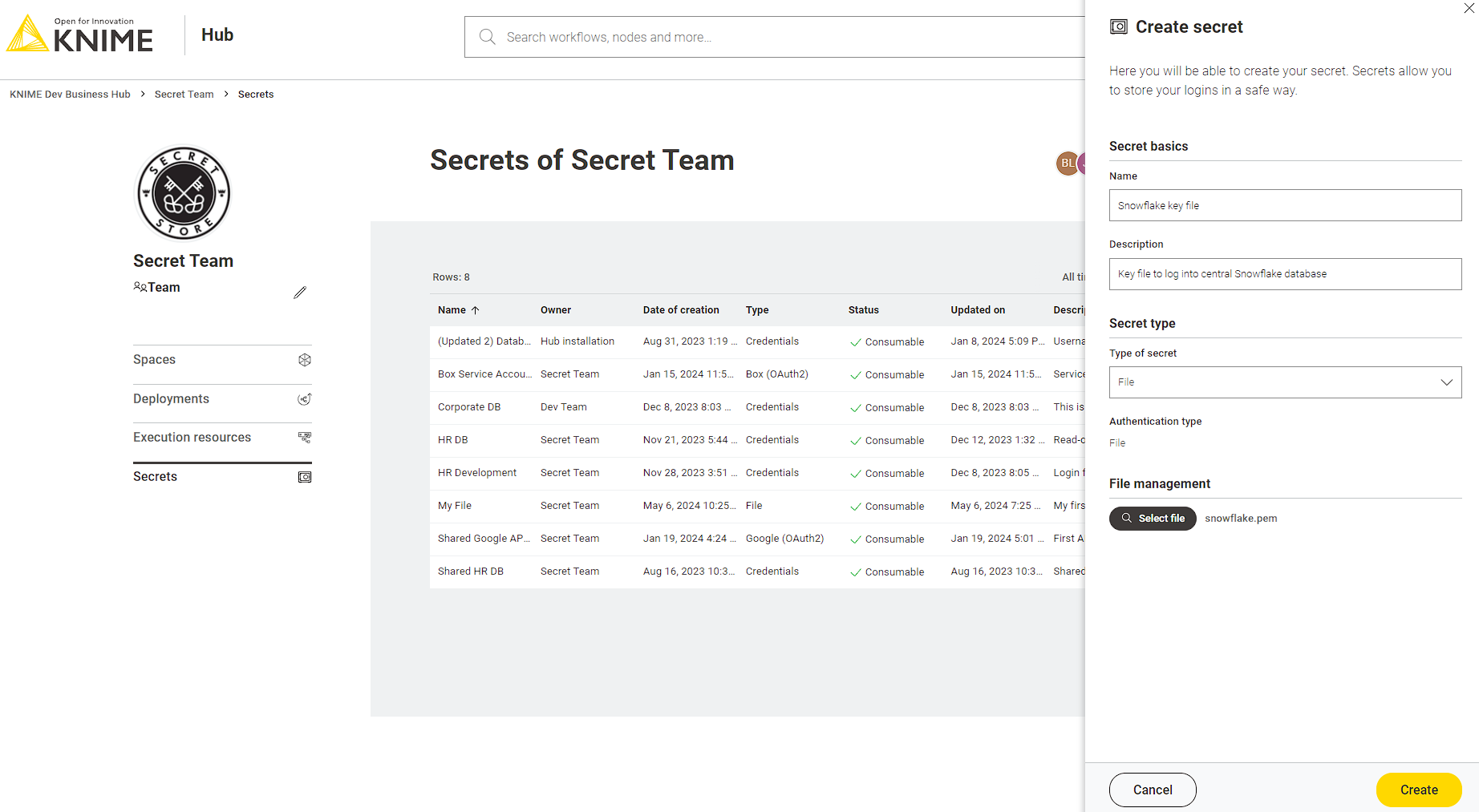Open the Corporate DB secret
Viewport: 1479px width, 812px height.
[x=469, y=407]
